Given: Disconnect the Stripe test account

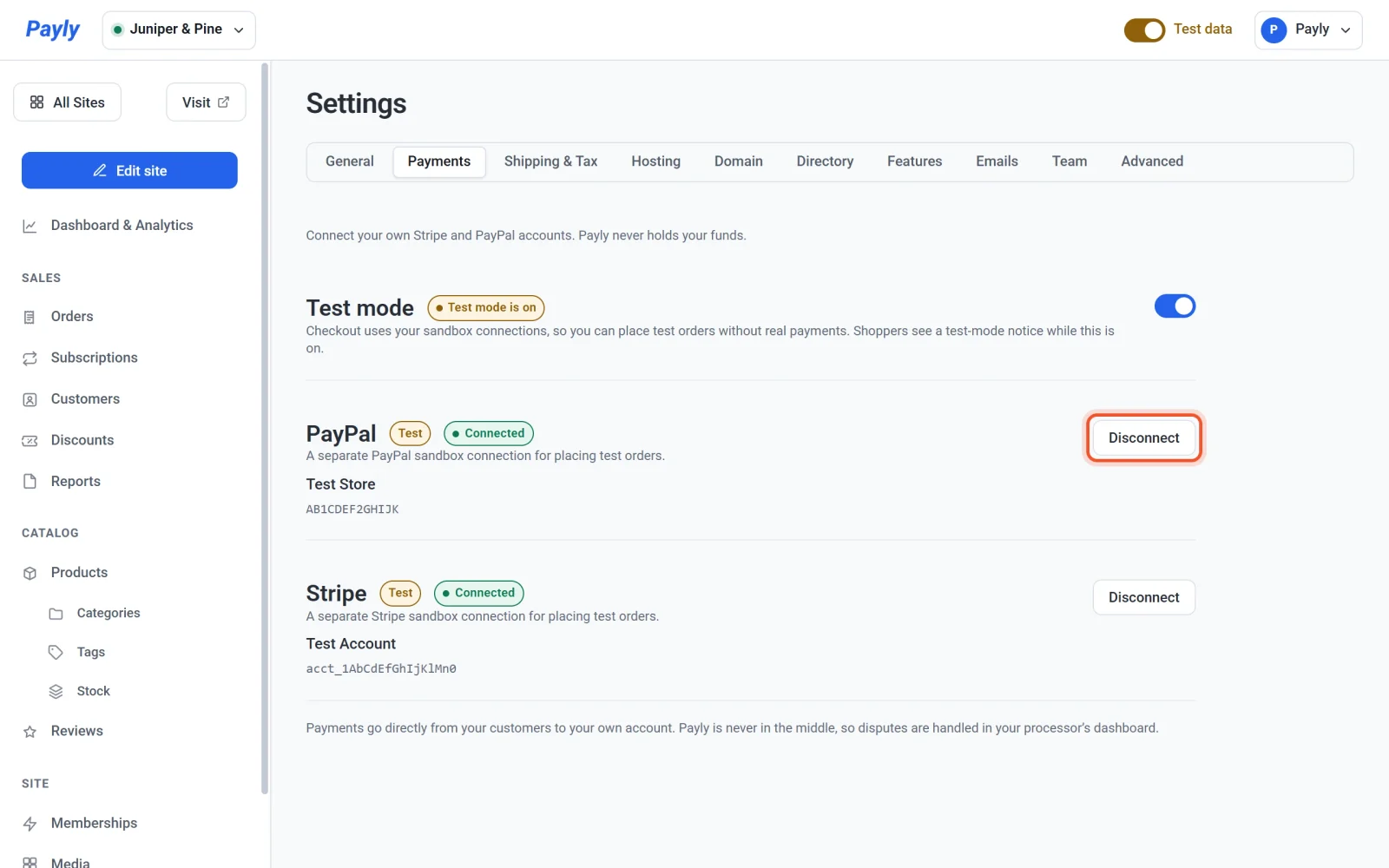Looking at the screenshot, I should tap(1143, 597).
